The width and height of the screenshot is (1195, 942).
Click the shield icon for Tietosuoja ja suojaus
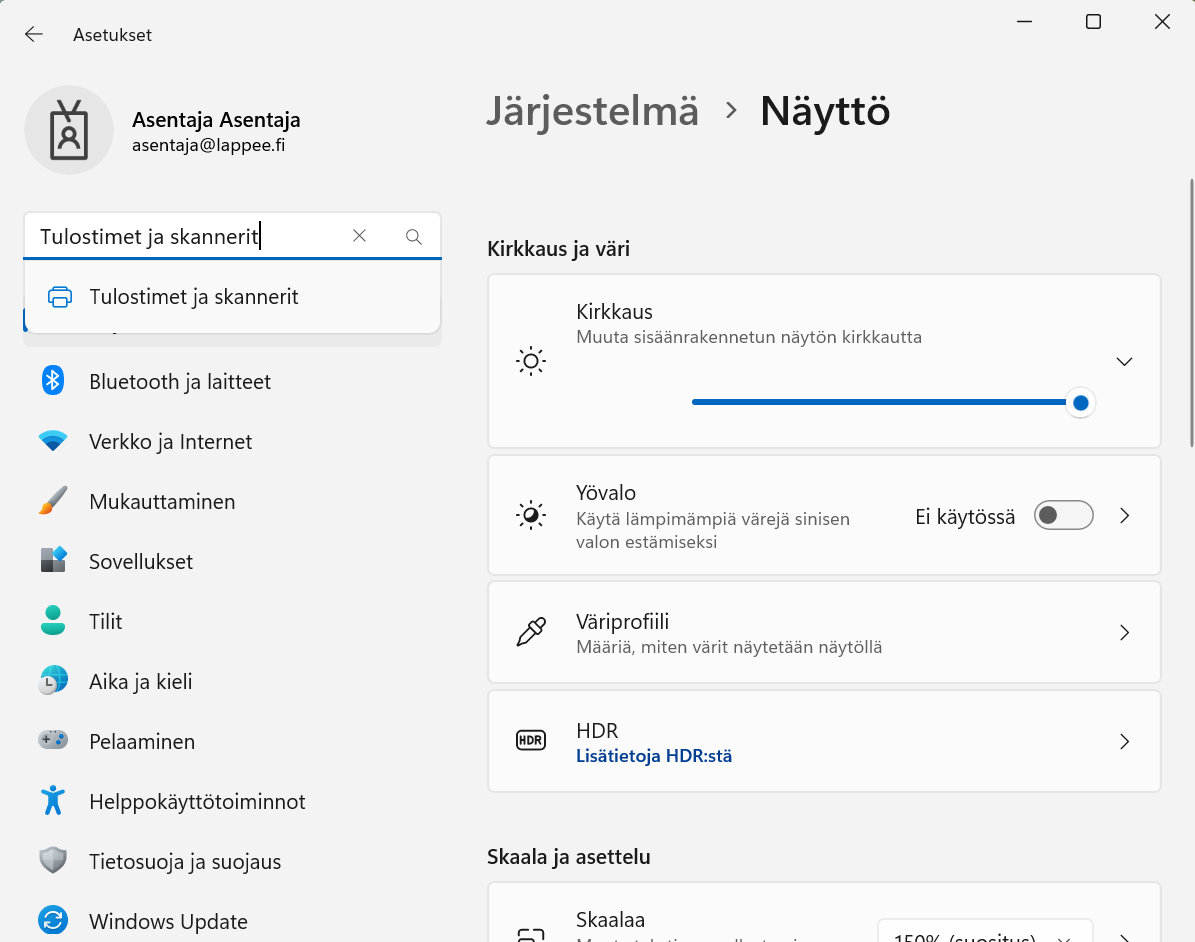53,860
